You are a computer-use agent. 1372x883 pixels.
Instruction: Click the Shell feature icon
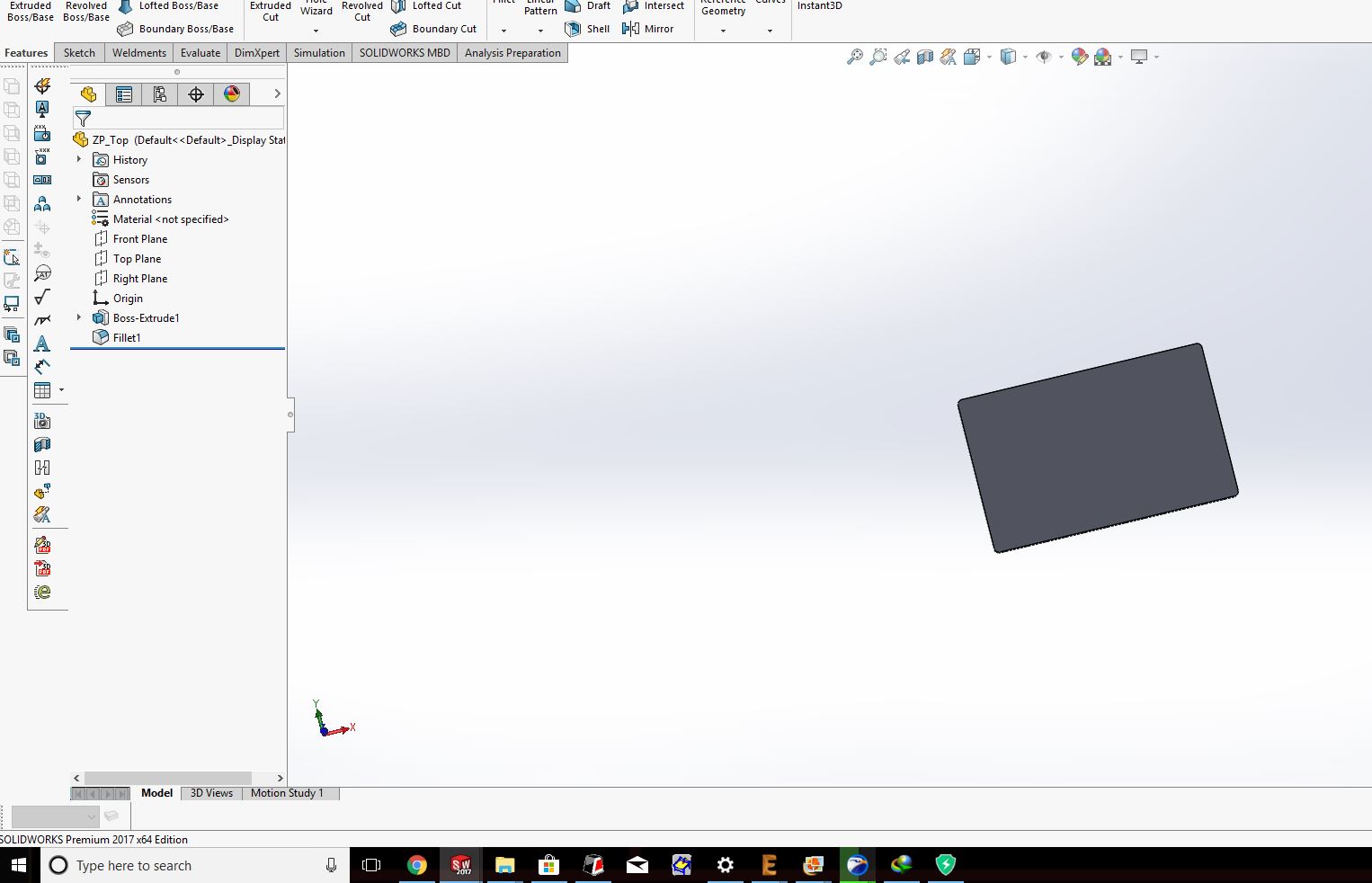(573, 29)
